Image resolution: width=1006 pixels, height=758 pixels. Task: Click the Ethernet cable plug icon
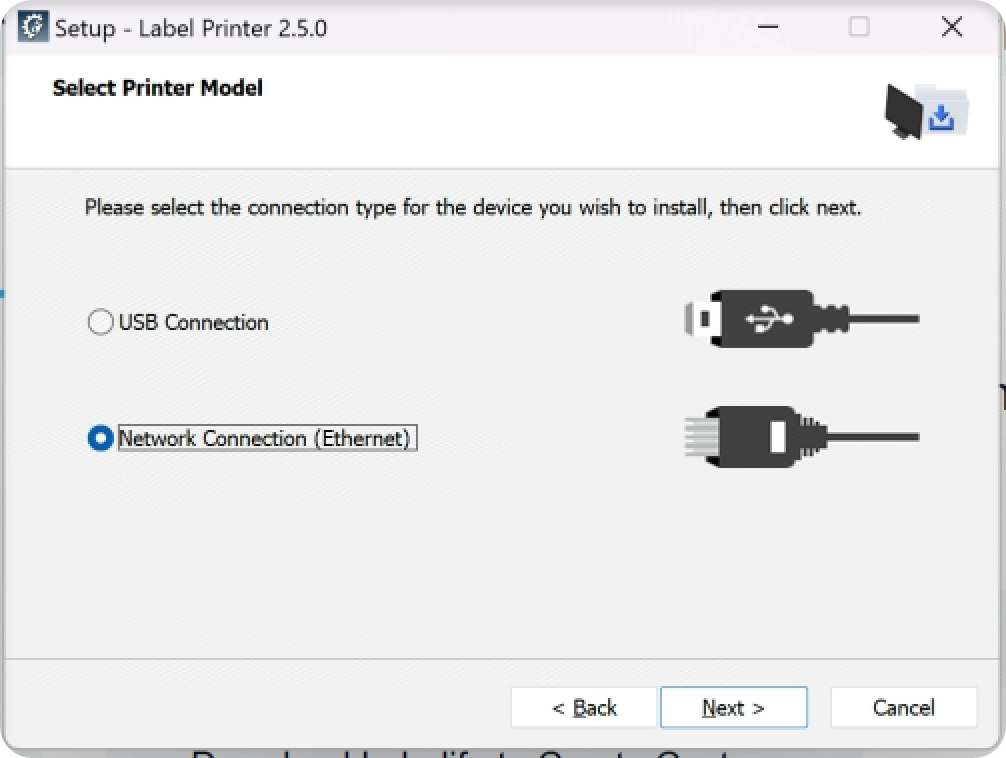801,436
